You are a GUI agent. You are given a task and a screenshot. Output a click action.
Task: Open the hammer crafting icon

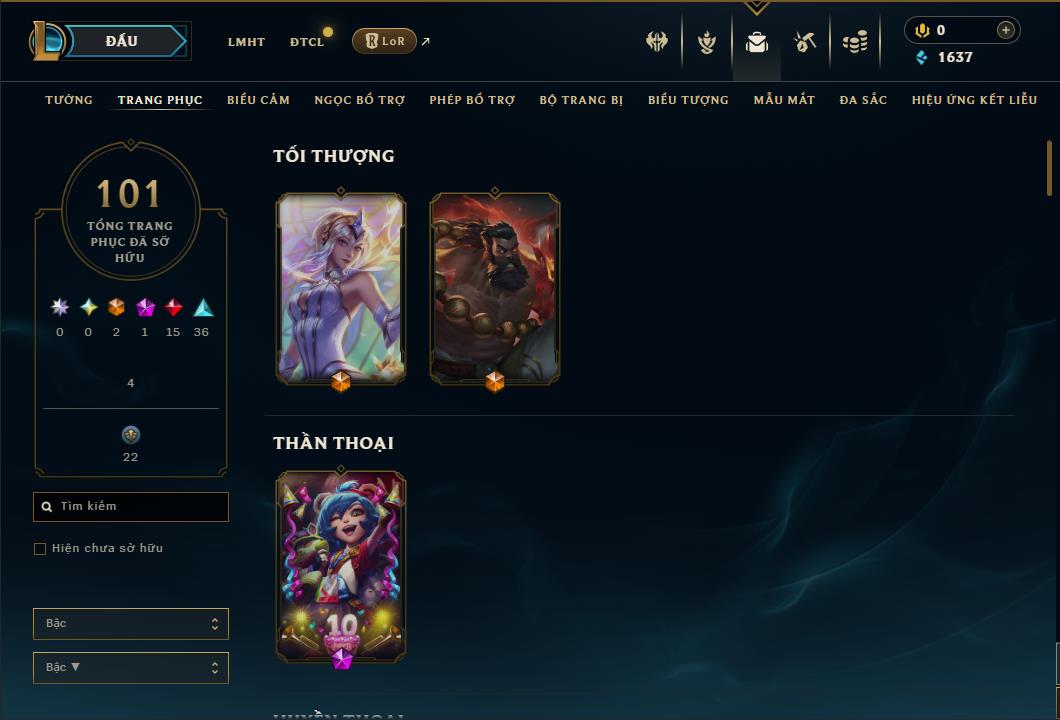pyautogui.click(x=804, y=42)
